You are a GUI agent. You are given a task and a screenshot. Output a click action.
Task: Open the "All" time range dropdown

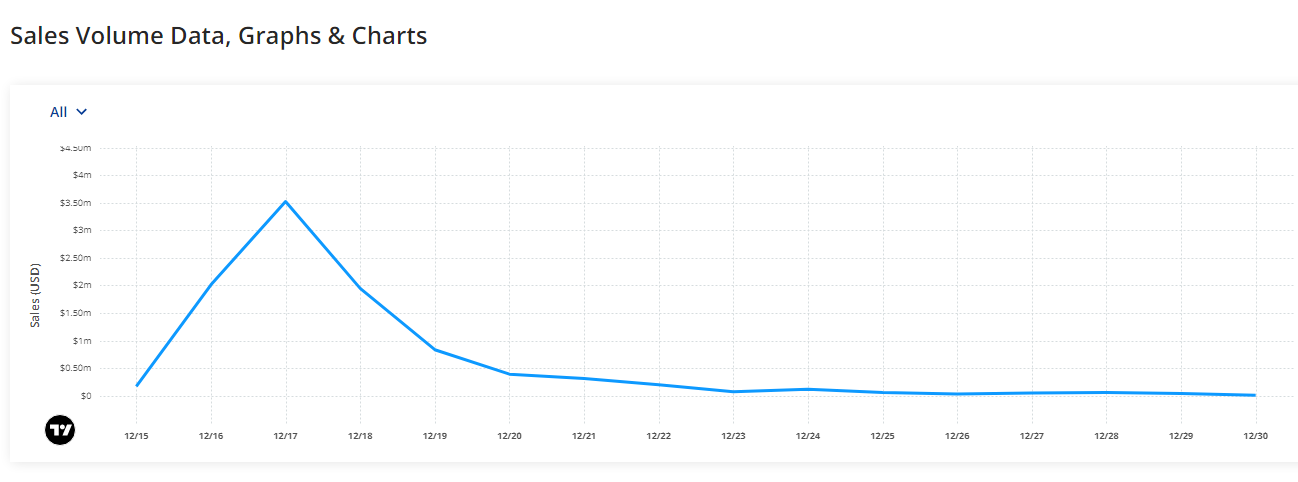[68, 112]
